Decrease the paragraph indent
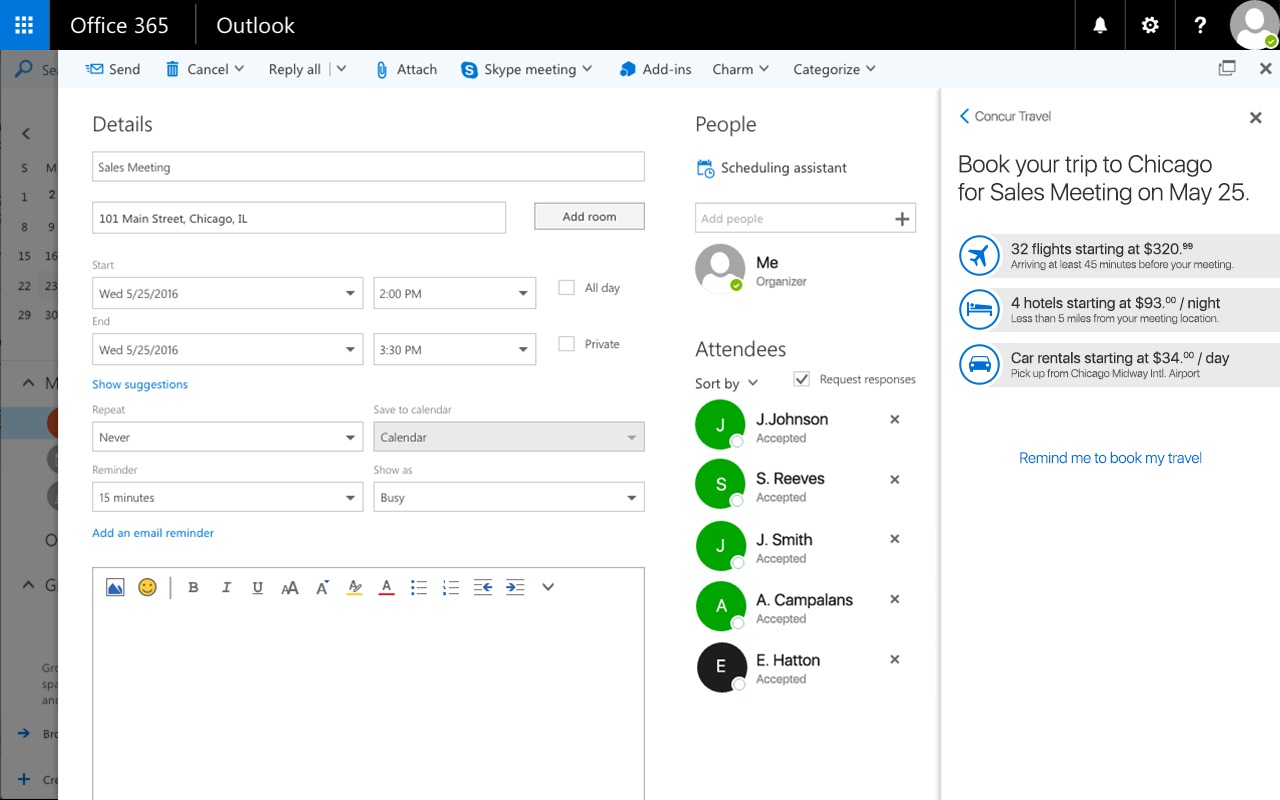Image resolution: width=1280 pixels, height=800 pixels. point(483,588)
